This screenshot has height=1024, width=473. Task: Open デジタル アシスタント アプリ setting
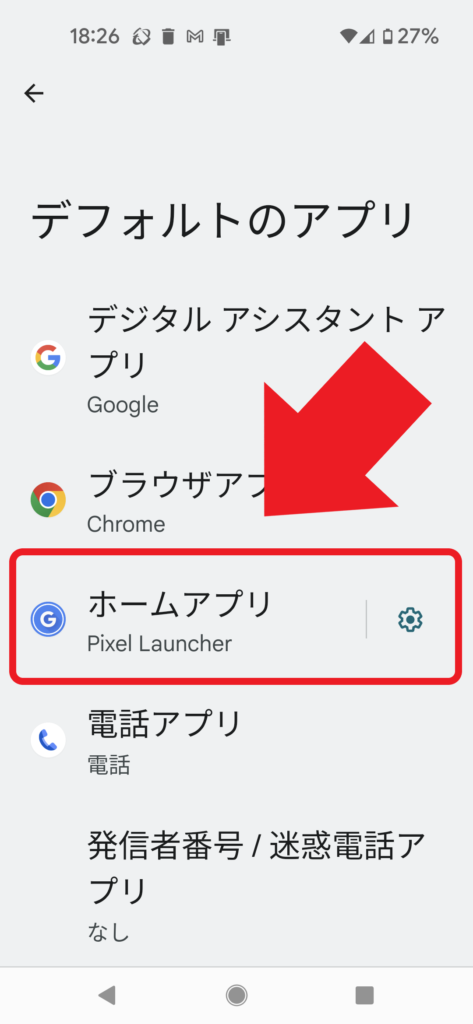click(x=236, y=358)
